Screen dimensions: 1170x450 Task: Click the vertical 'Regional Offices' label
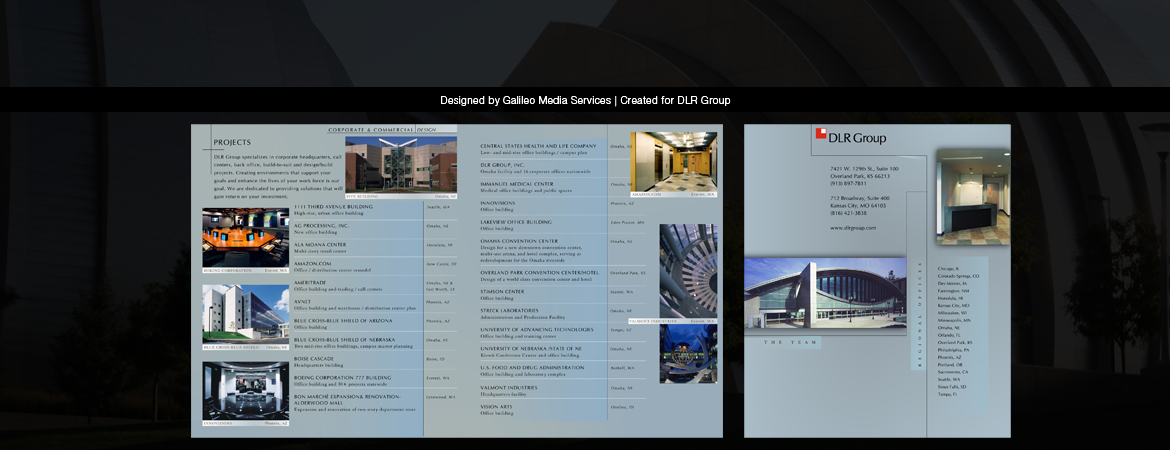(921, 314)
